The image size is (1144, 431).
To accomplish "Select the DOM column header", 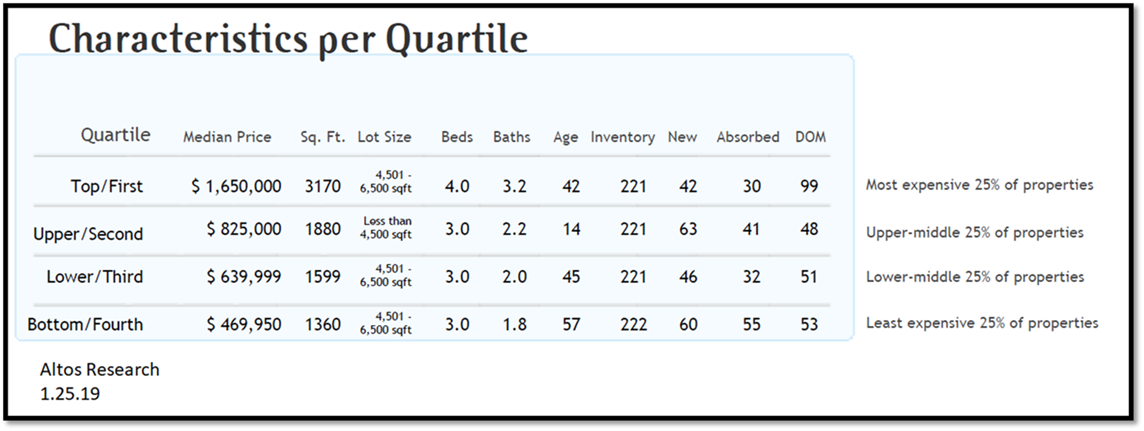I will click(x=810, y=137).
